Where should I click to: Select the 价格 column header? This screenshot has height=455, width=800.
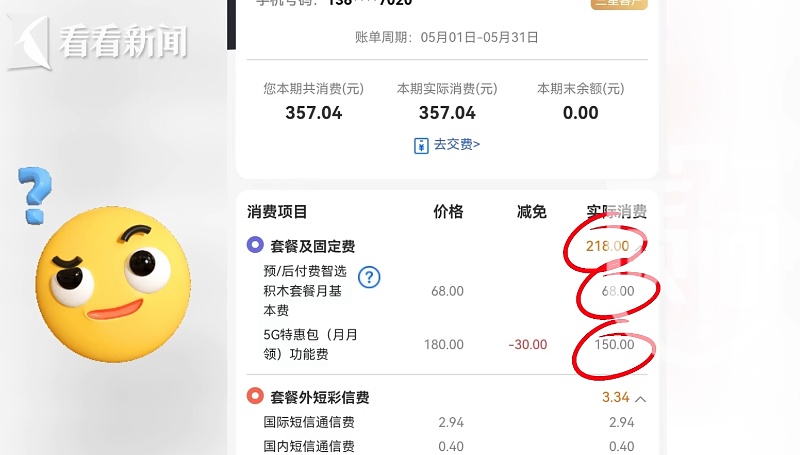448,212
